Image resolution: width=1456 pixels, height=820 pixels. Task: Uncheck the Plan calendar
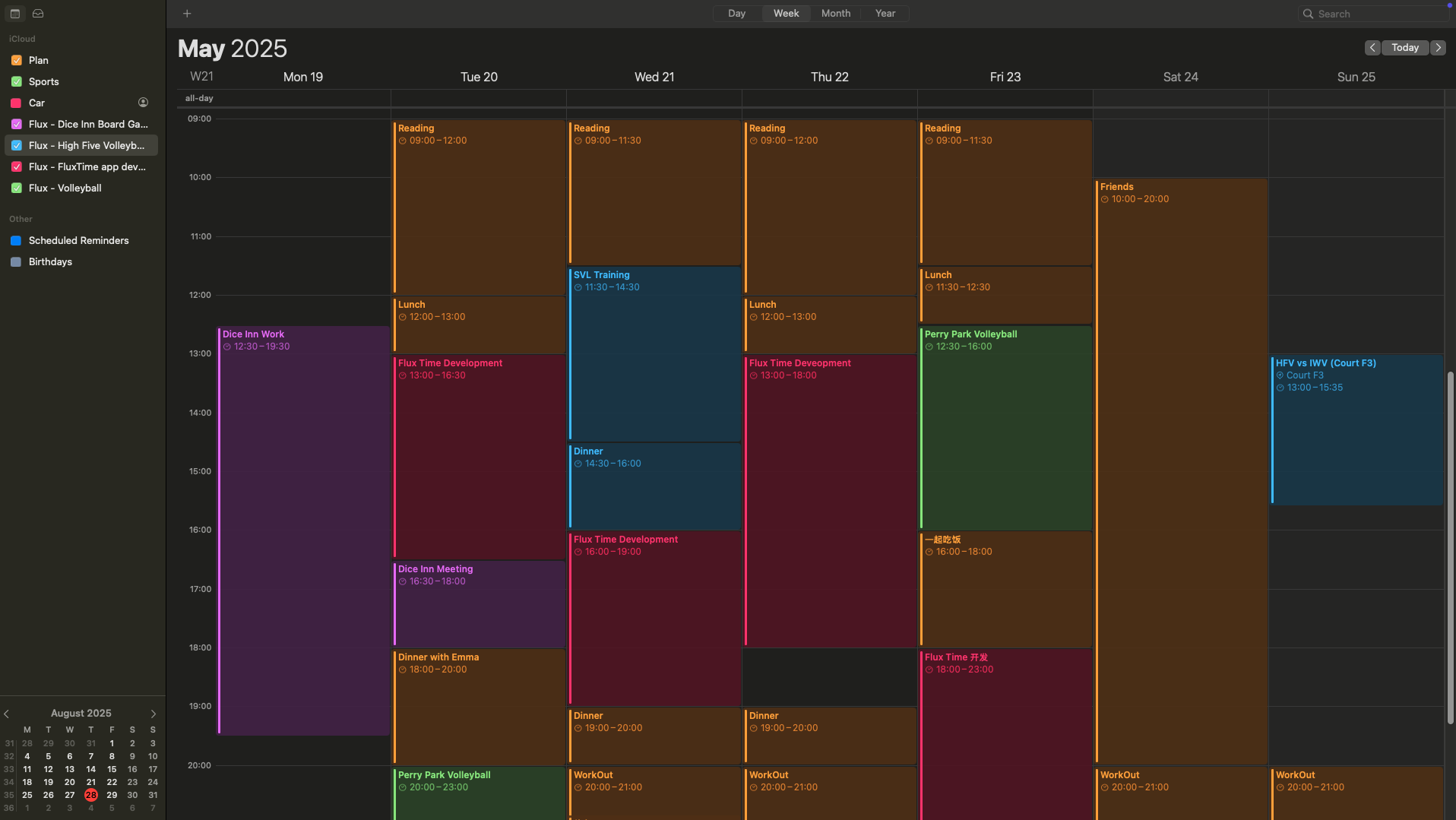coord(17,60)
